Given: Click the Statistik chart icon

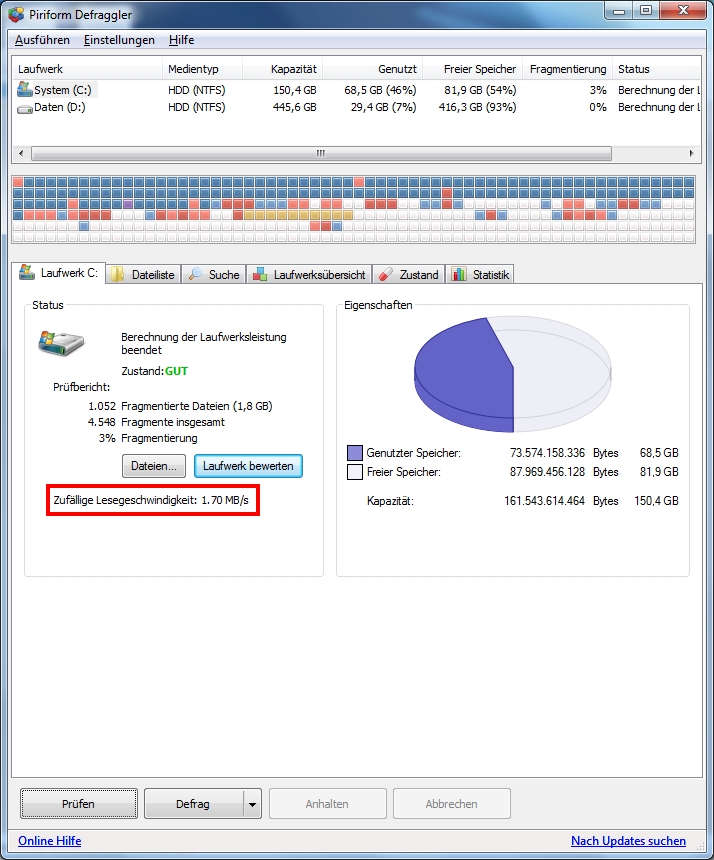Looking at the screenshot, I should (x=459, y=274).
